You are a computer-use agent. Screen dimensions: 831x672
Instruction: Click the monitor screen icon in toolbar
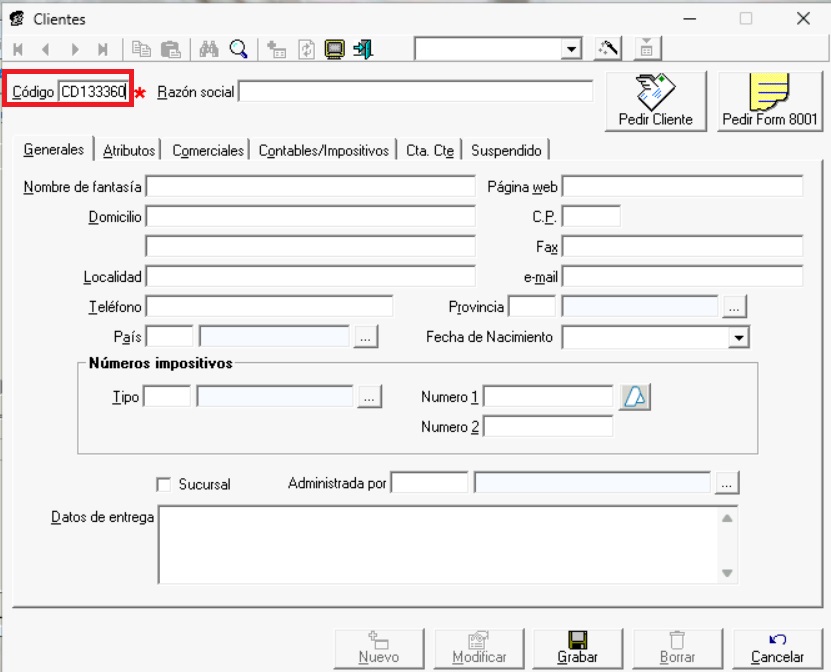pos(335,49)
